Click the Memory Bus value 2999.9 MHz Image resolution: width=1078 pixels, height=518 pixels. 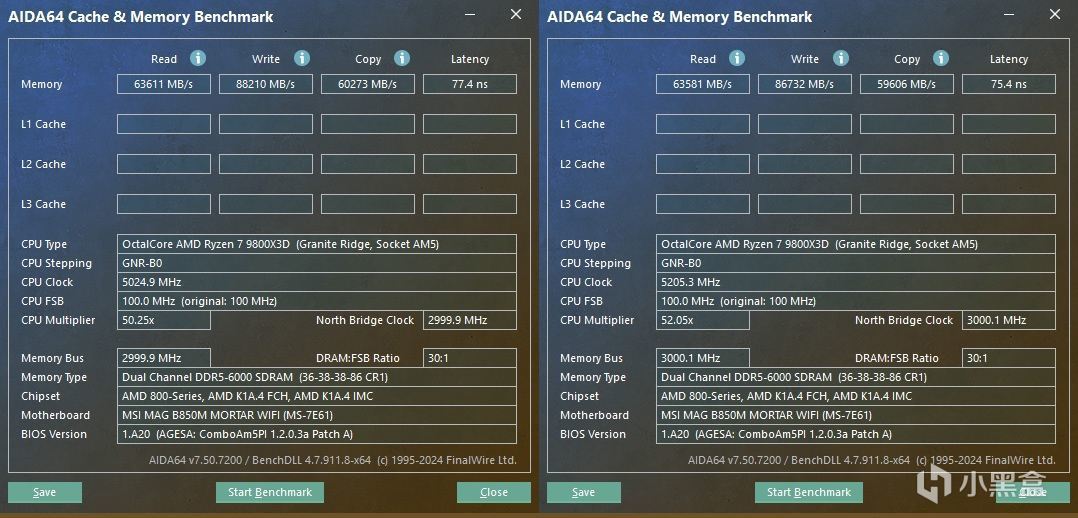click(164, 358)
